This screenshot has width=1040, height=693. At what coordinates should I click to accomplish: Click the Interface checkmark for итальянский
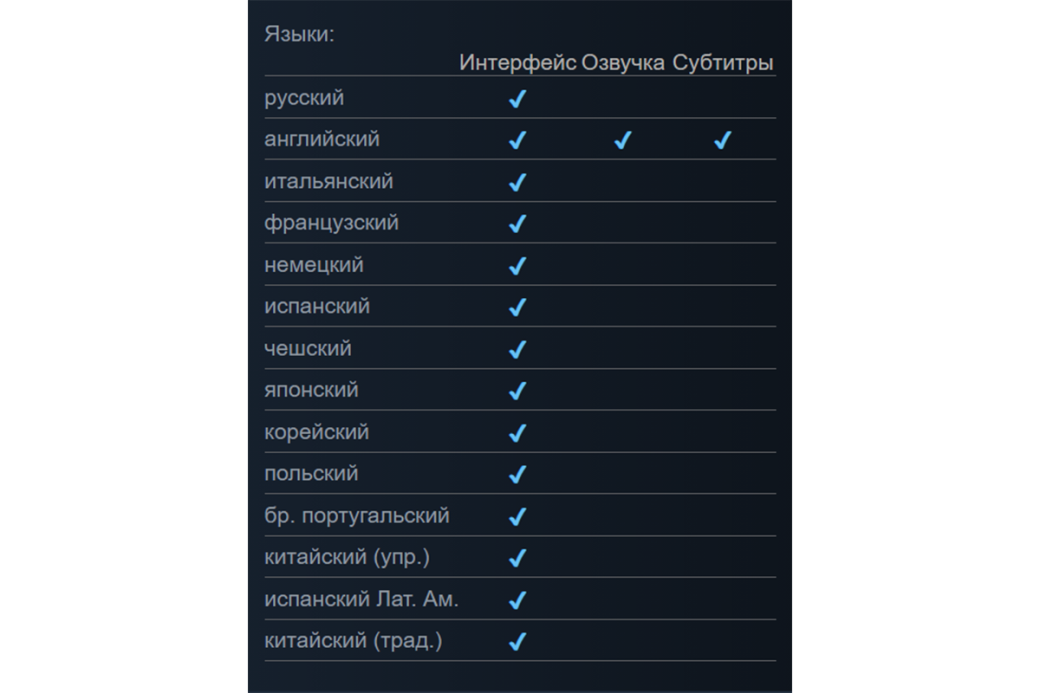click(x=517, y=182)
